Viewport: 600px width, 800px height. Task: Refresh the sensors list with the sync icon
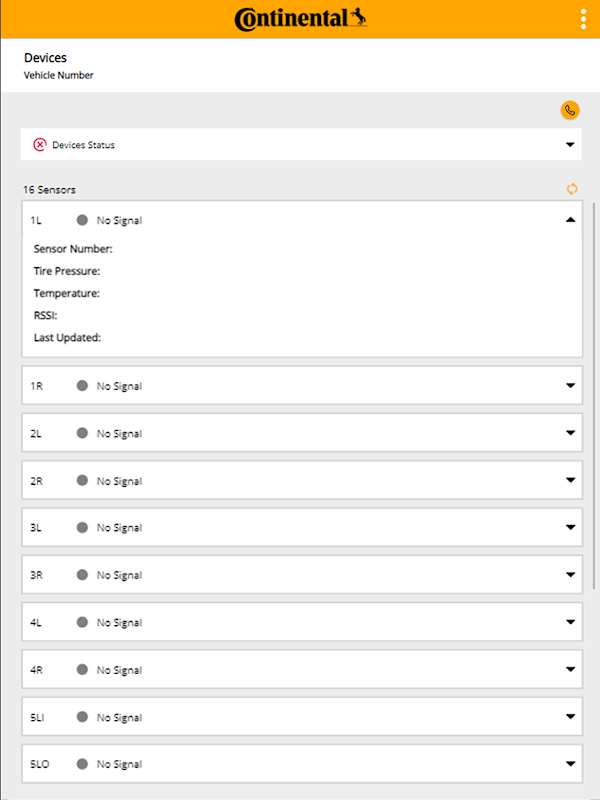pyautogui.click(x=572, y=189)
